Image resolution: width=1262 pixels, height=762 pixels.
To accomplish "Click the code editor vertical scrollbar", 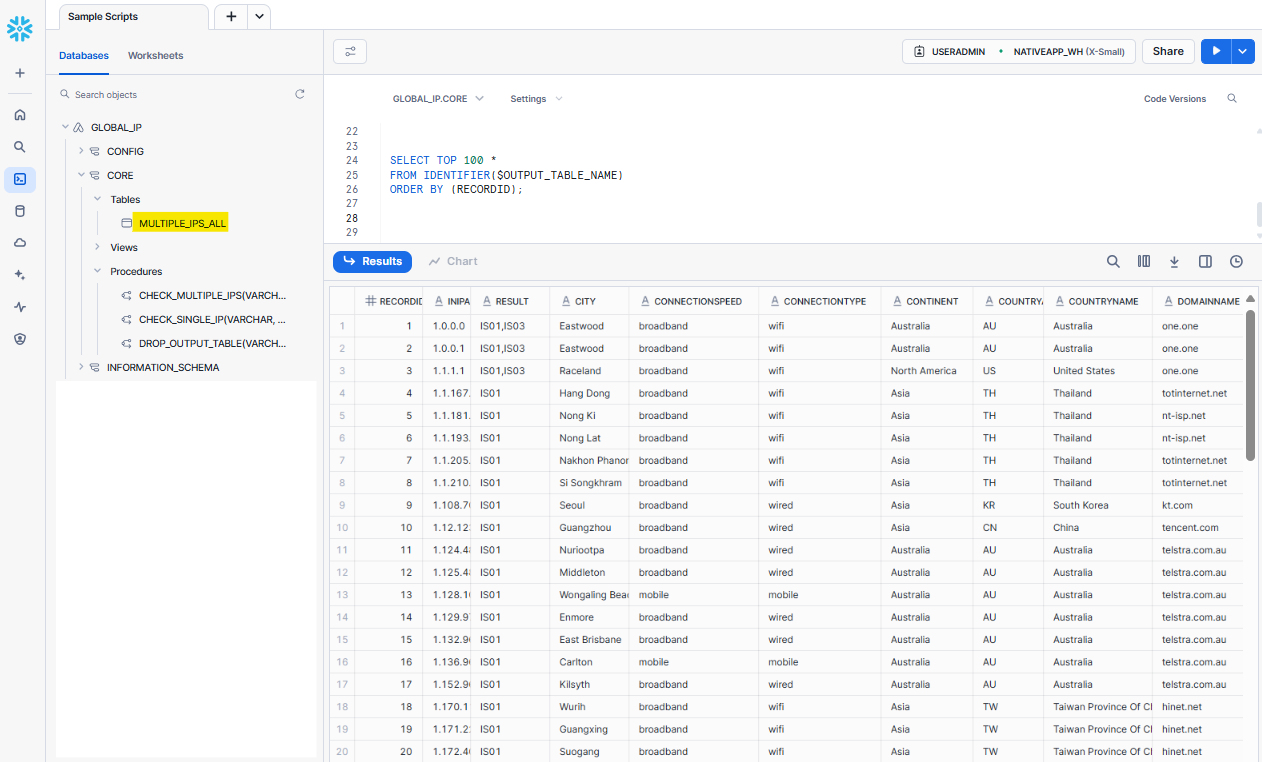I will click(1258, 214).
